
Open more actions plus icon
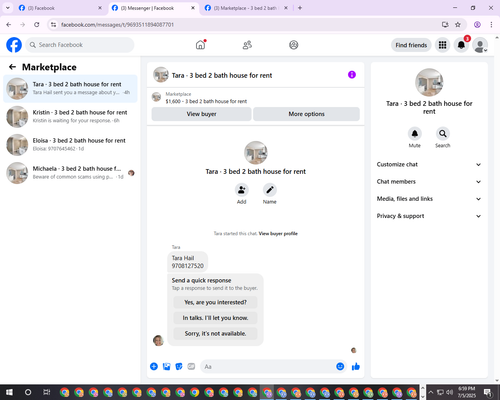point(154,367)
